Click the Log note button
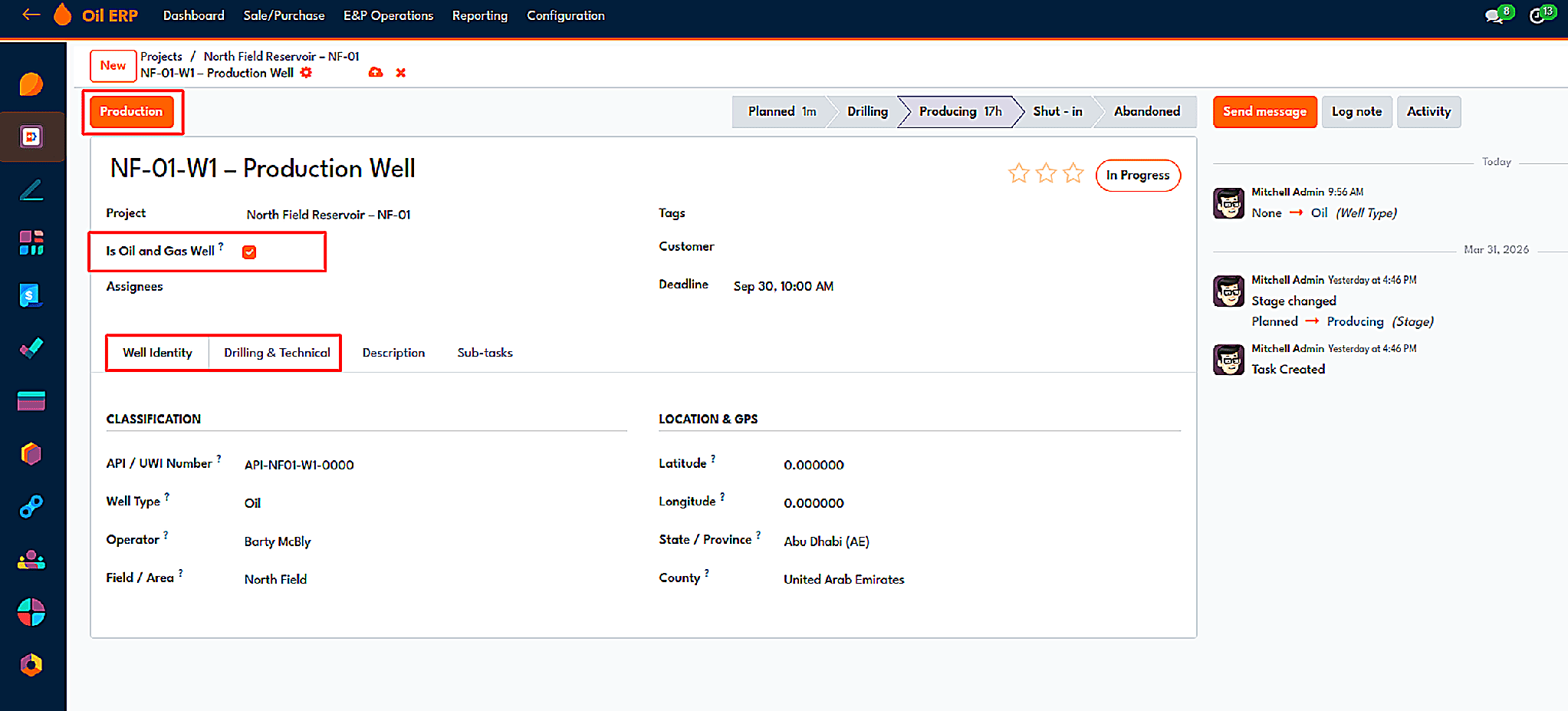Viewport: 1568px width, 711px height. [x=1356, y=112]
